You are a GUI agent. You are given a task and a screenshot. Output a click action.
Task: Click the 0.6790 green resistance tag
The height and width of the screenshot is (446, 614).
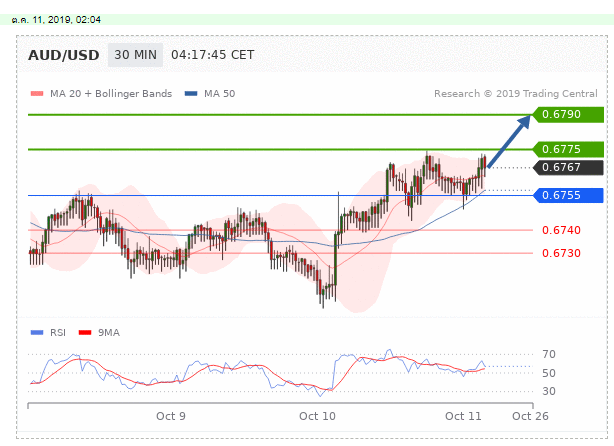(568, 114)
